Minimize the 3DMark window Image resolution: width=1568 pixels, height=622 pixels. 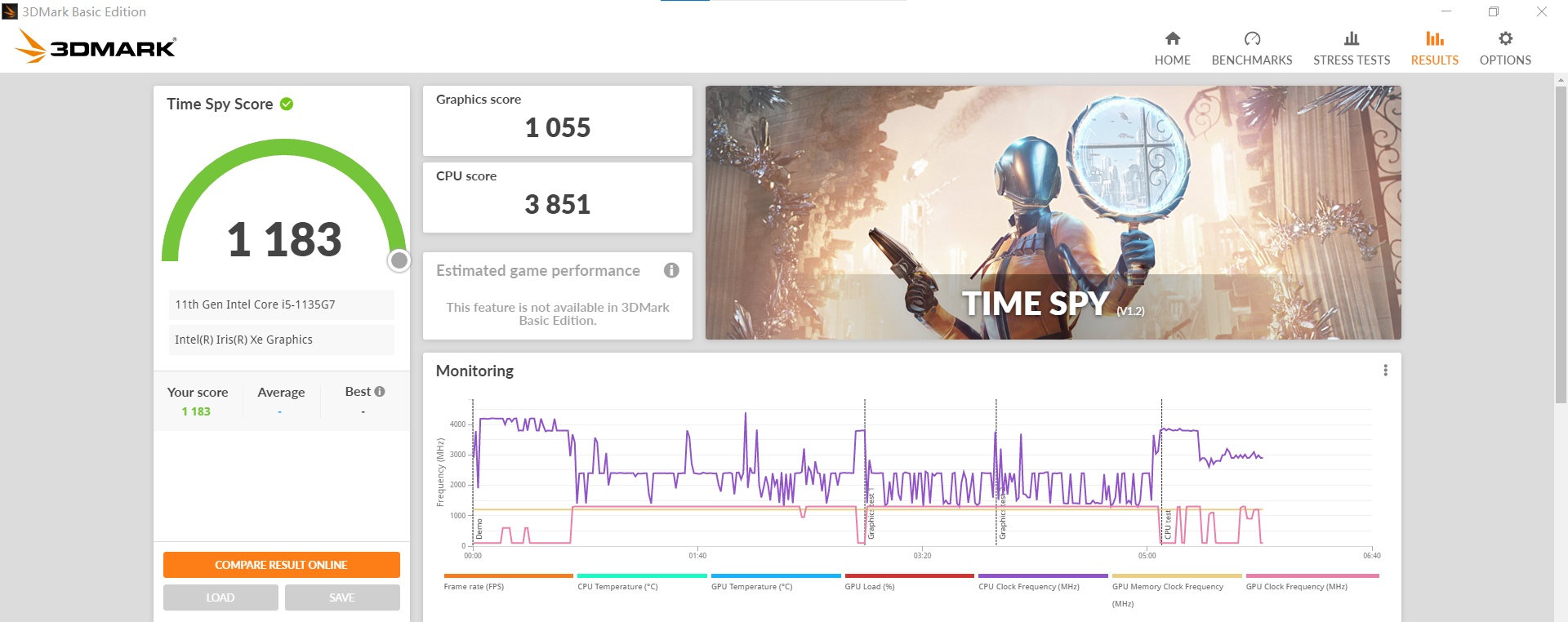1446,11
